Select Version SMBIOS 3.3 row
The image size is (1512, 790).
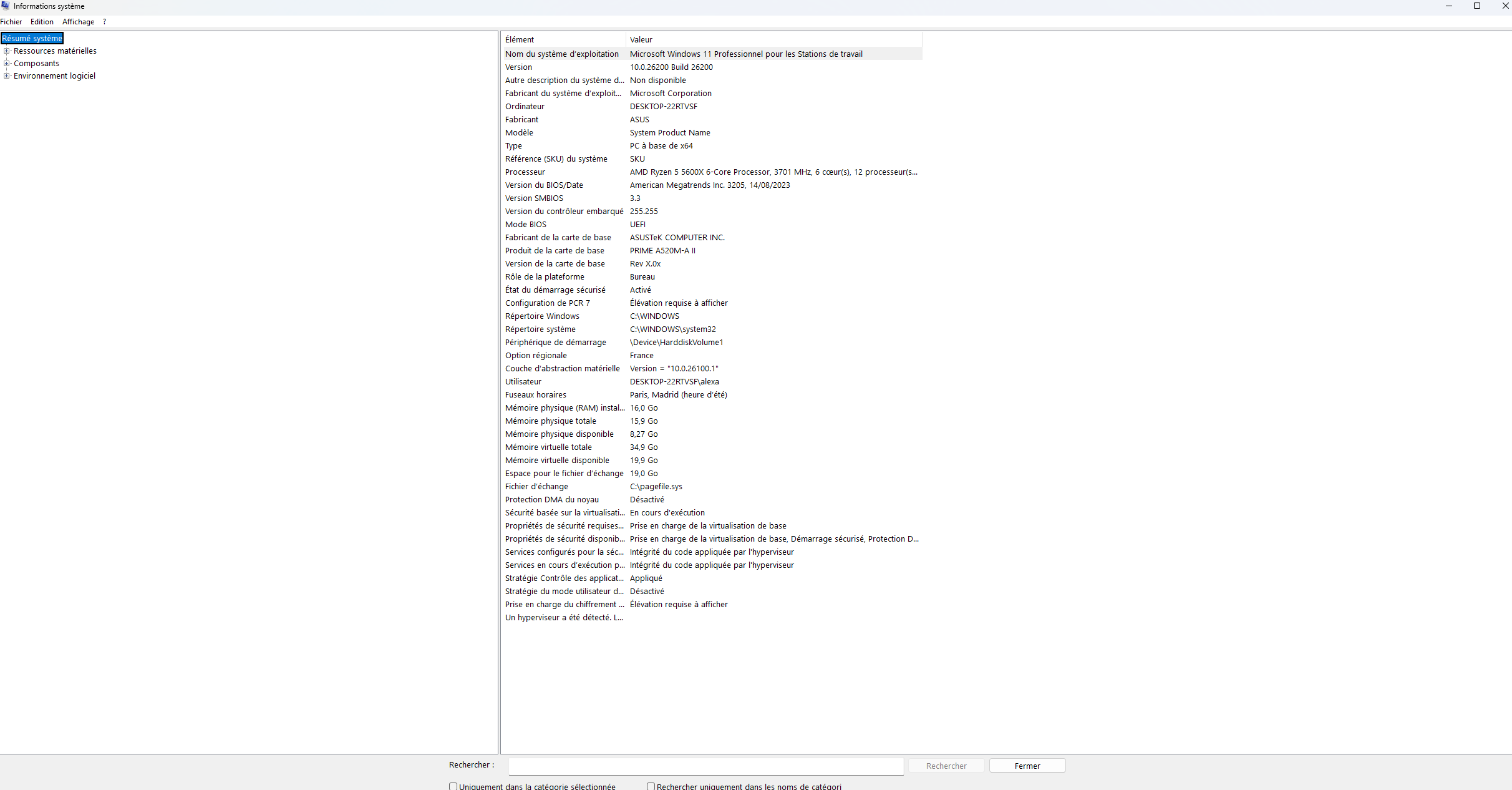(x=712, y=198)
